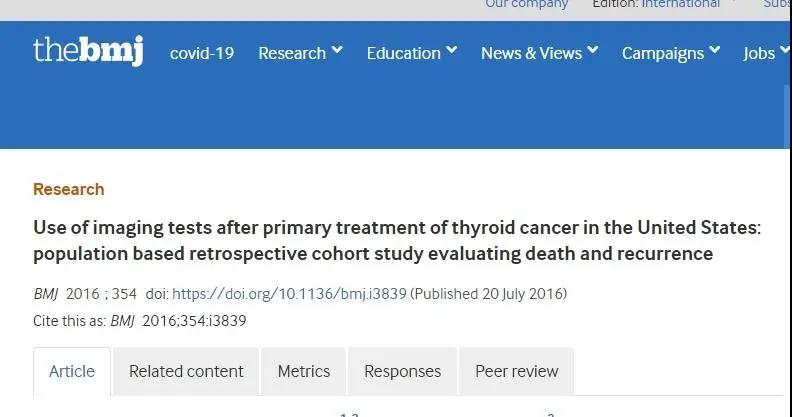Change the International edition link
792x417 pixels.
point(681,4)
